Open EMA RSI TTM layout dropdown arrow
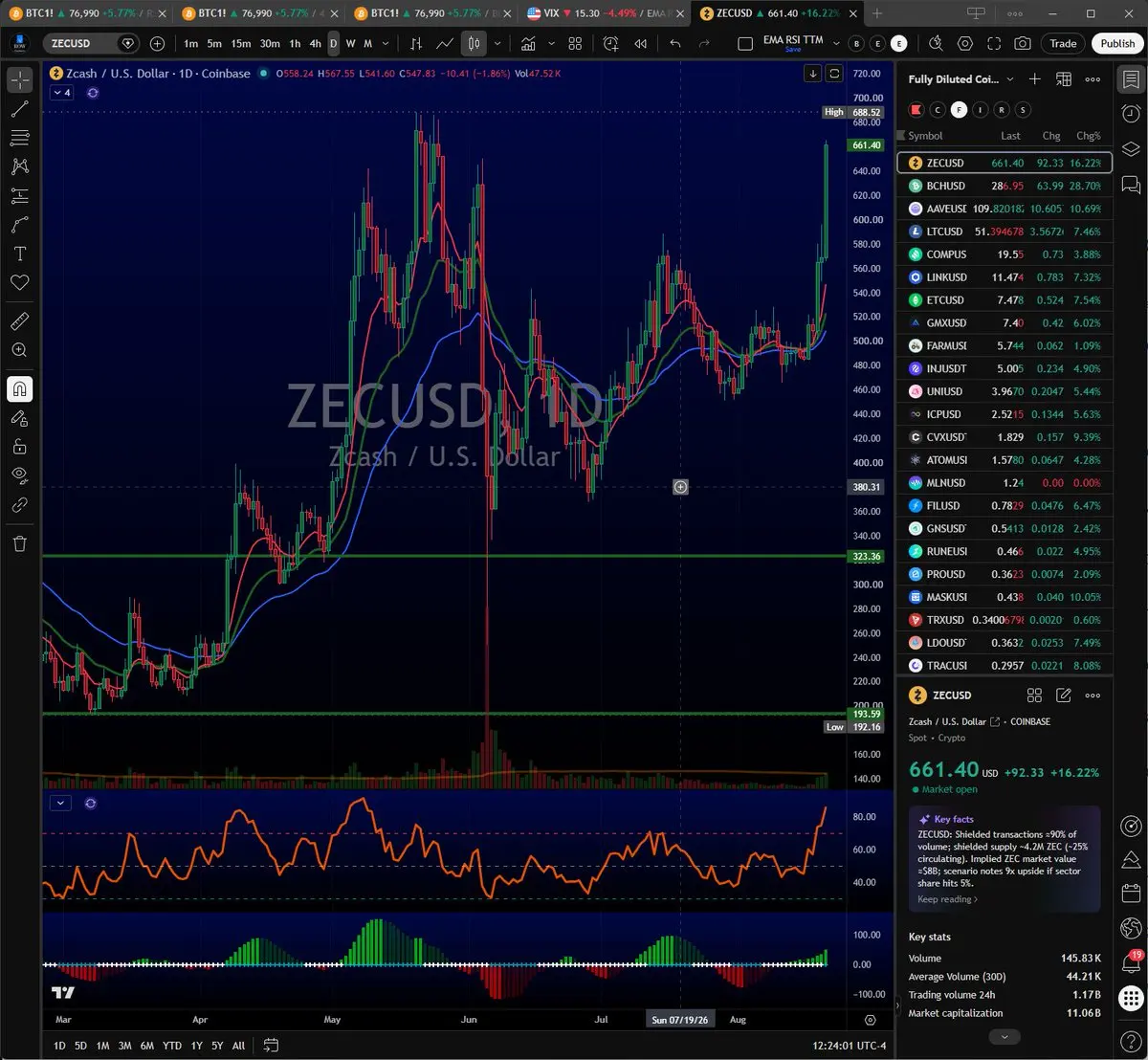 (x=836, y=44)
